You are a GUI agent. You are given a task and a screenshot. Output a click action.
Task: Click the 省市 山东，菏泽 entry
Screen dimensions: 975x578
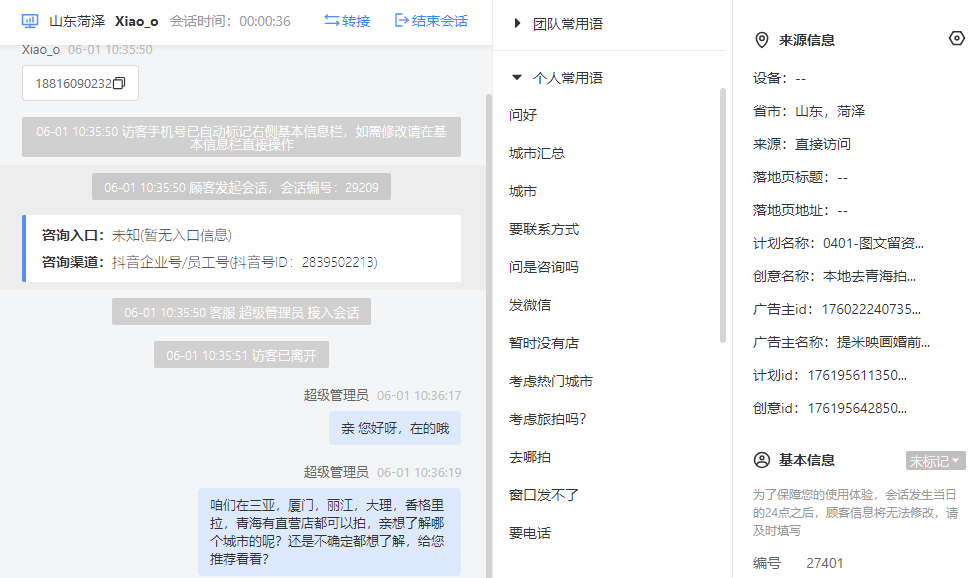click(x=809, y=111)
